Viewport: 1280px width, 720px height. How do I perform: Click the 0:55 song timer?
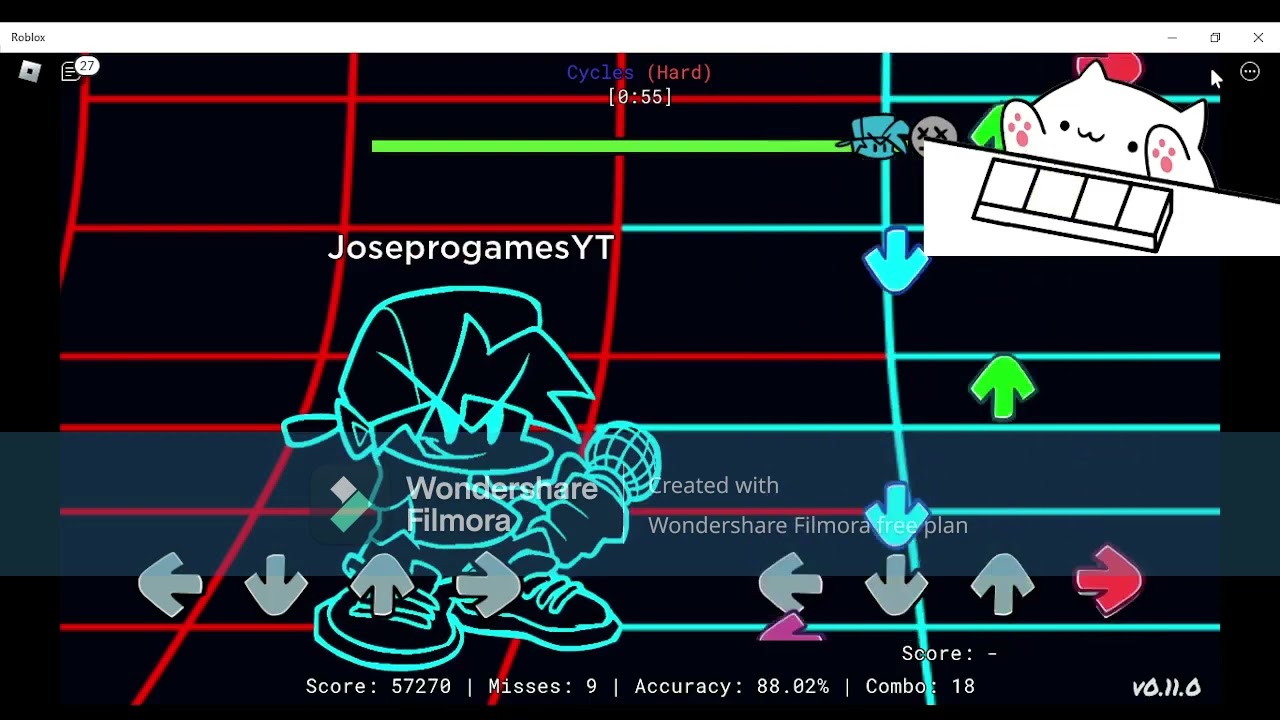[x=640, y=97]
